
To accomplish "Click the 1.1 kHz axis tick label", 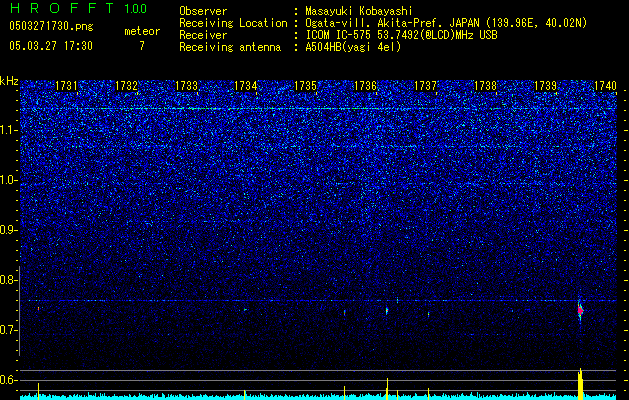I will point(9,130).
